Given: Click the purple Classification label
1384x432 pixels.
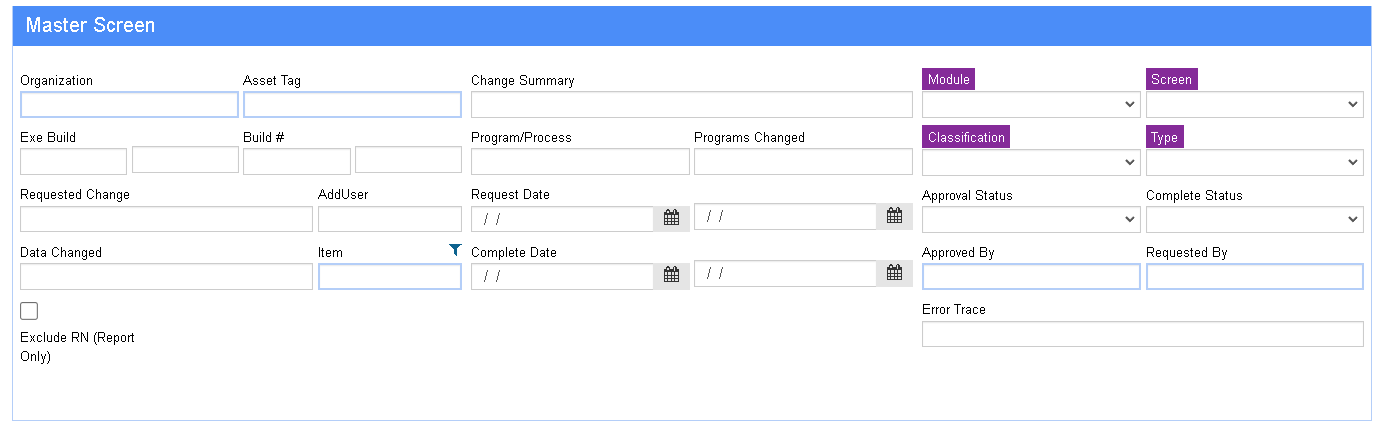Looking at the screenshot, I should coord(966,137).
